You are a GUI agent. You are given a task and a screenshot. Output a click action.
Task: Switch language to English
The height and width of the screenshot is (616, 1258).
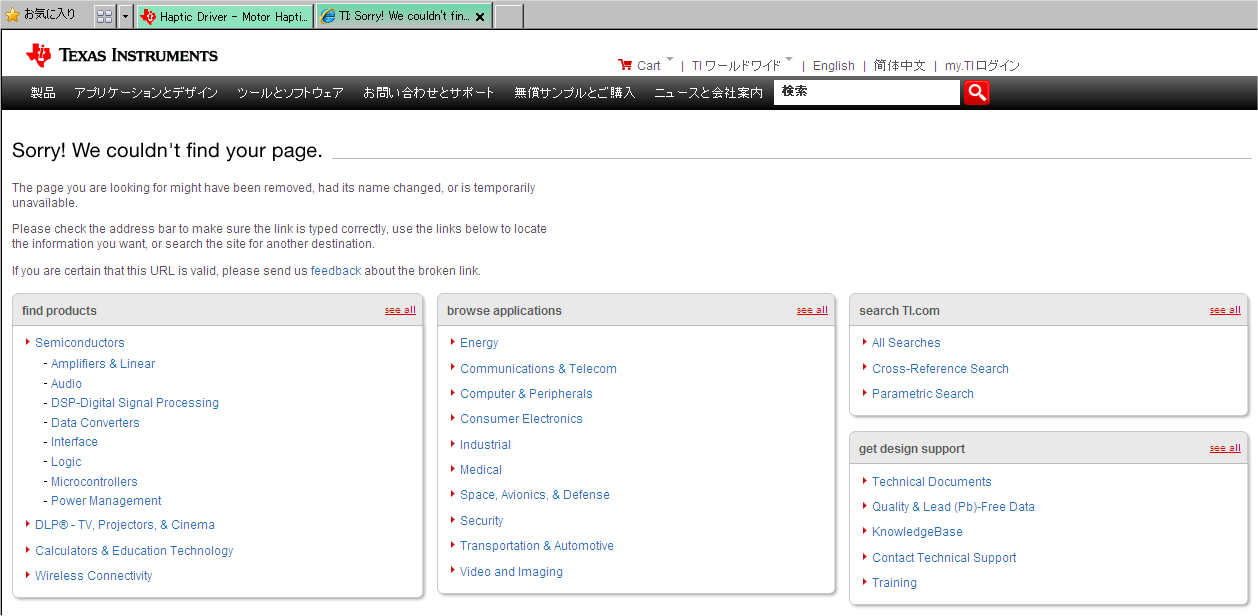click(834, 66)
